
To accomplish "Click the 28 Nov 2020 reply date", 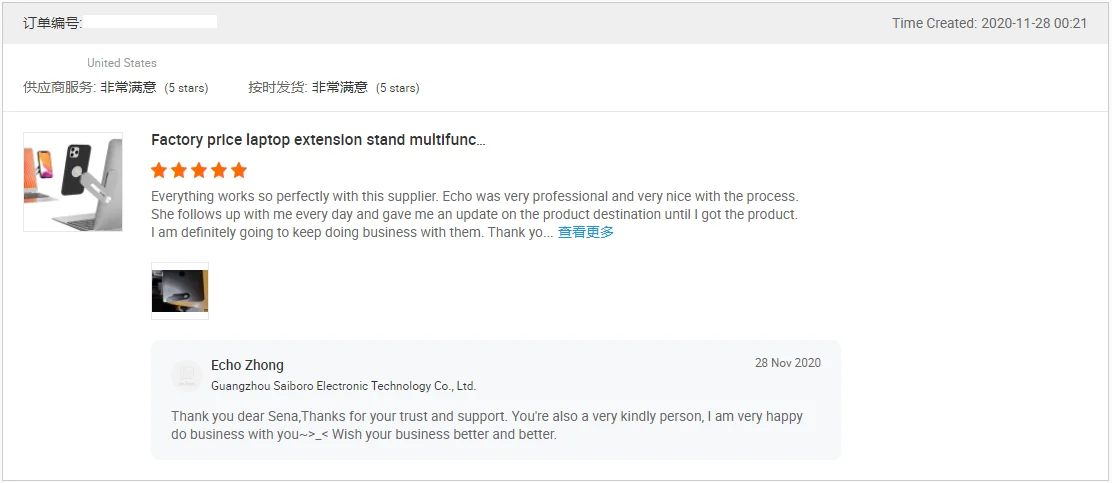I will click(787, 363).
